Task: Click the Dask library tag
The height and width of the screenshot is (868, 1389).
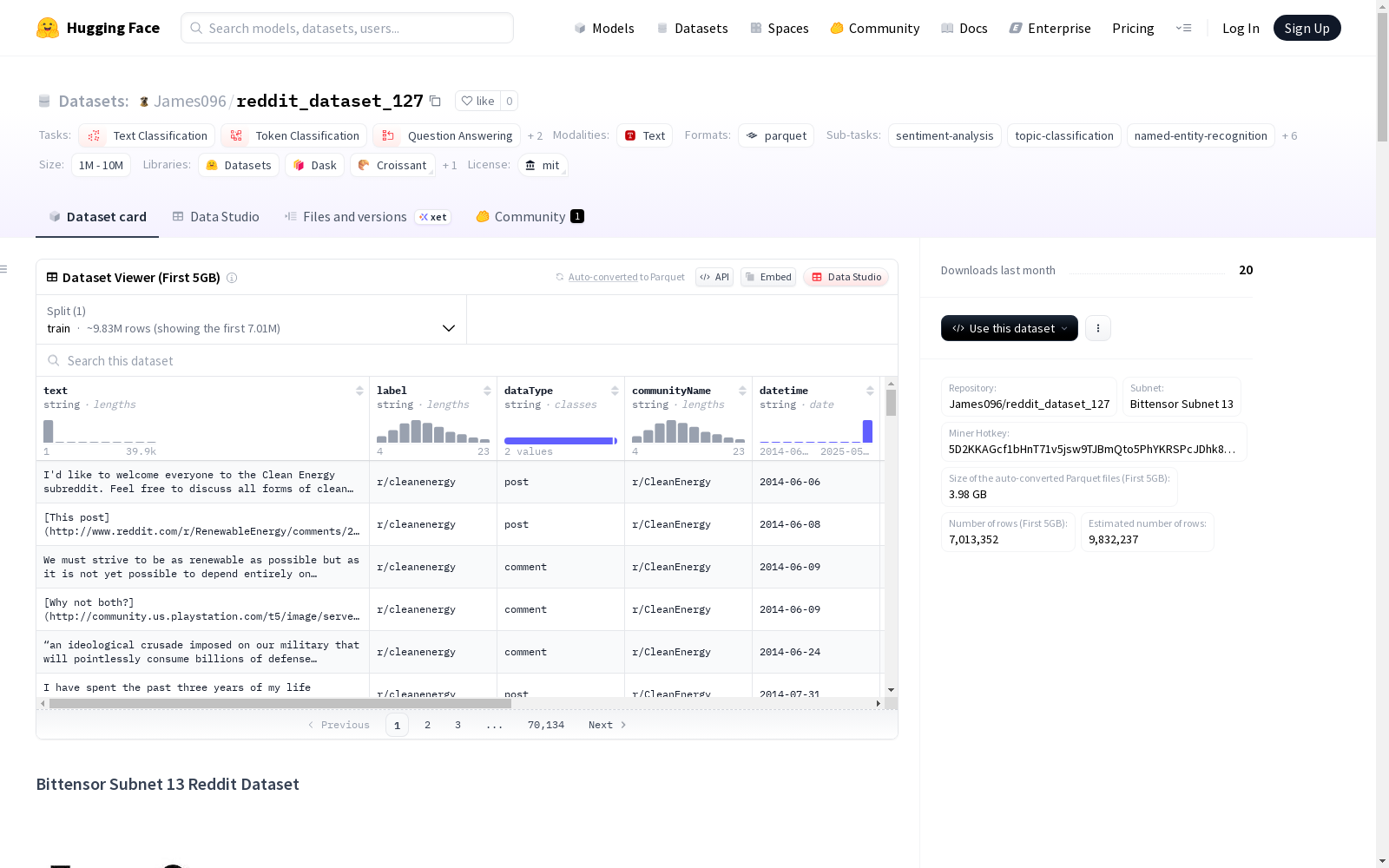Action: pos(314,165)
